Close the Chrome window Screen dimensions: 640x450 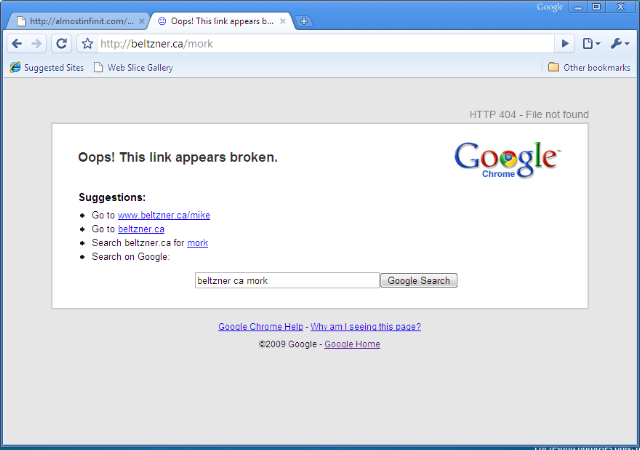(x=620, y=7)
